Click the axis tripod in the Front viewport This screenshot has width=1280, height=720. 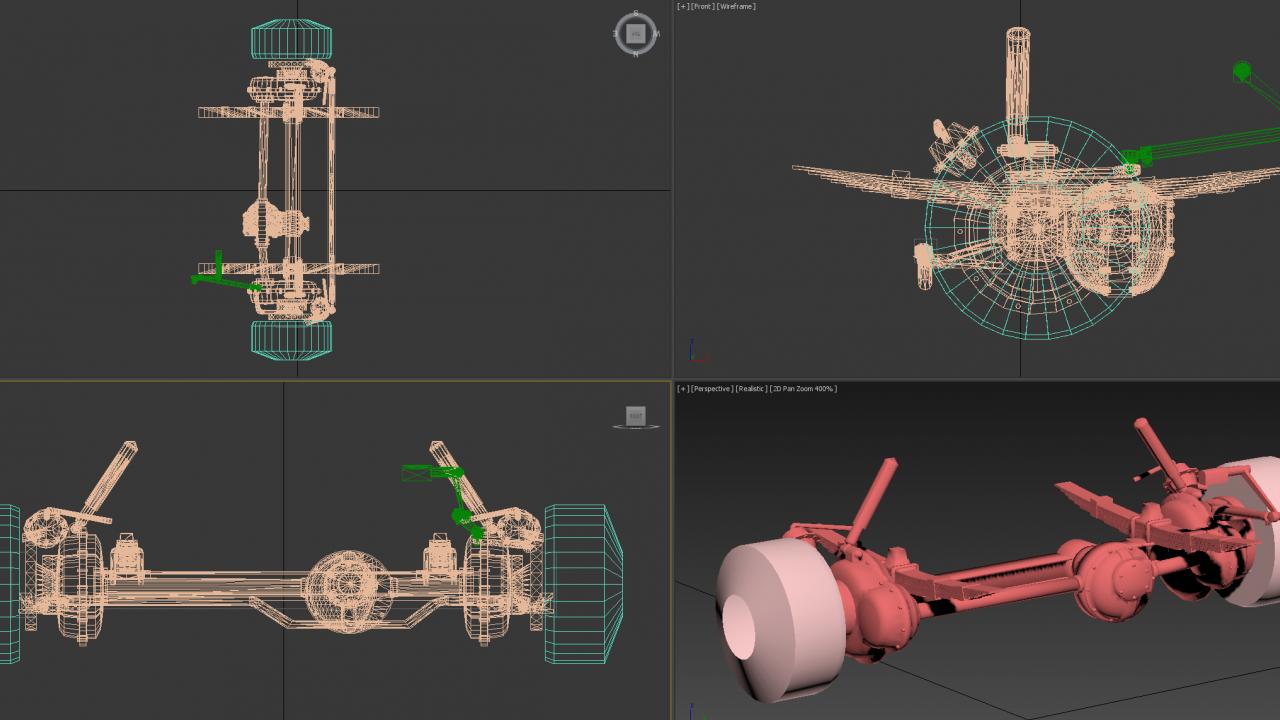pyautogui.click(x=694, y=354)
